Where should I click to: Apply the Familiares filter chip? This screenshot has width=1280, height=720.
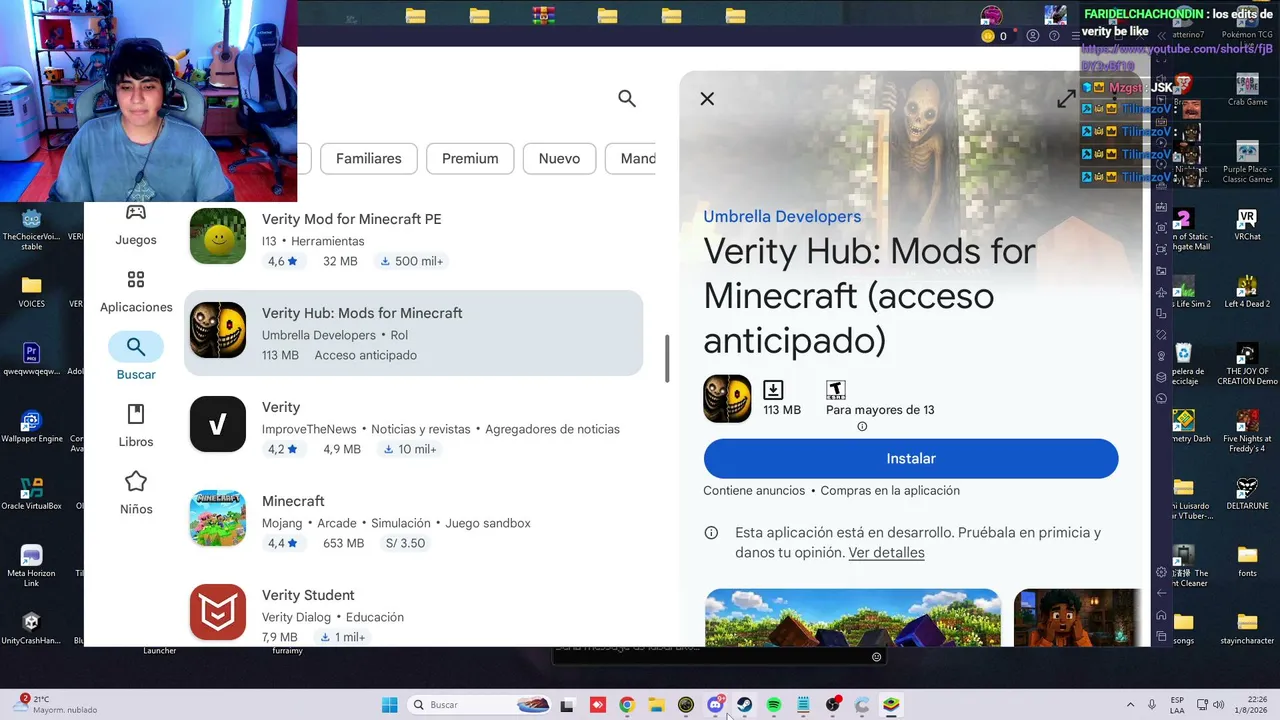point(369,159)
